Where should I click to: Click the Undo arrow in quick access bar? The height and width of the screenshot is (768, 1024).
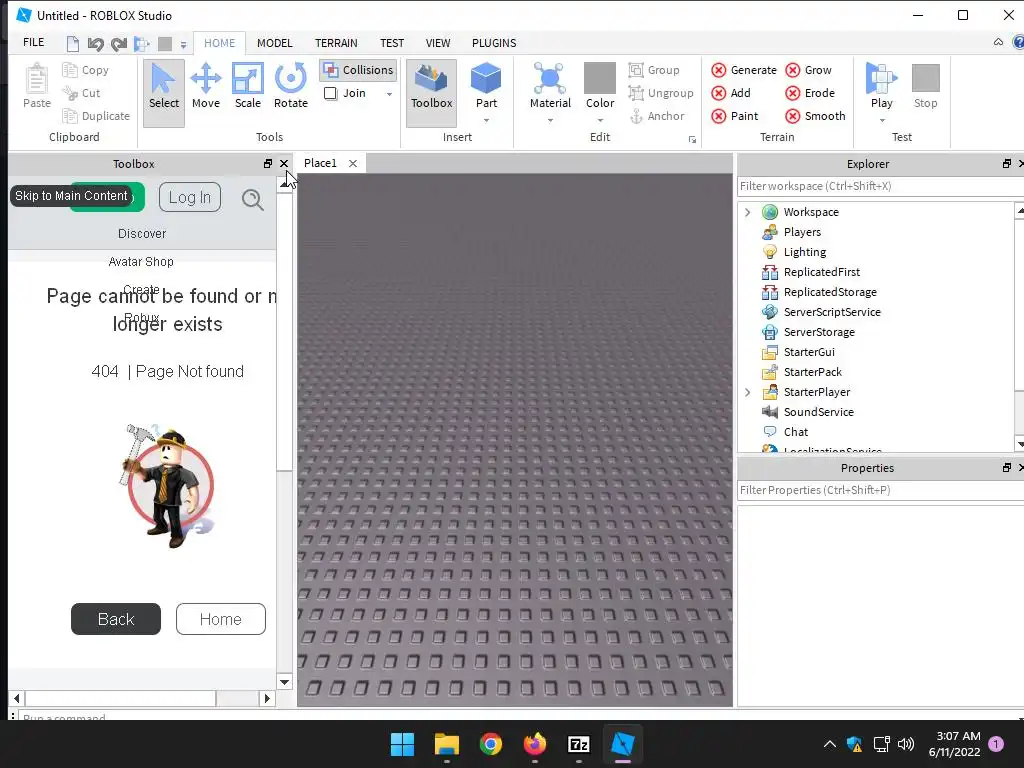pos(95,44)
